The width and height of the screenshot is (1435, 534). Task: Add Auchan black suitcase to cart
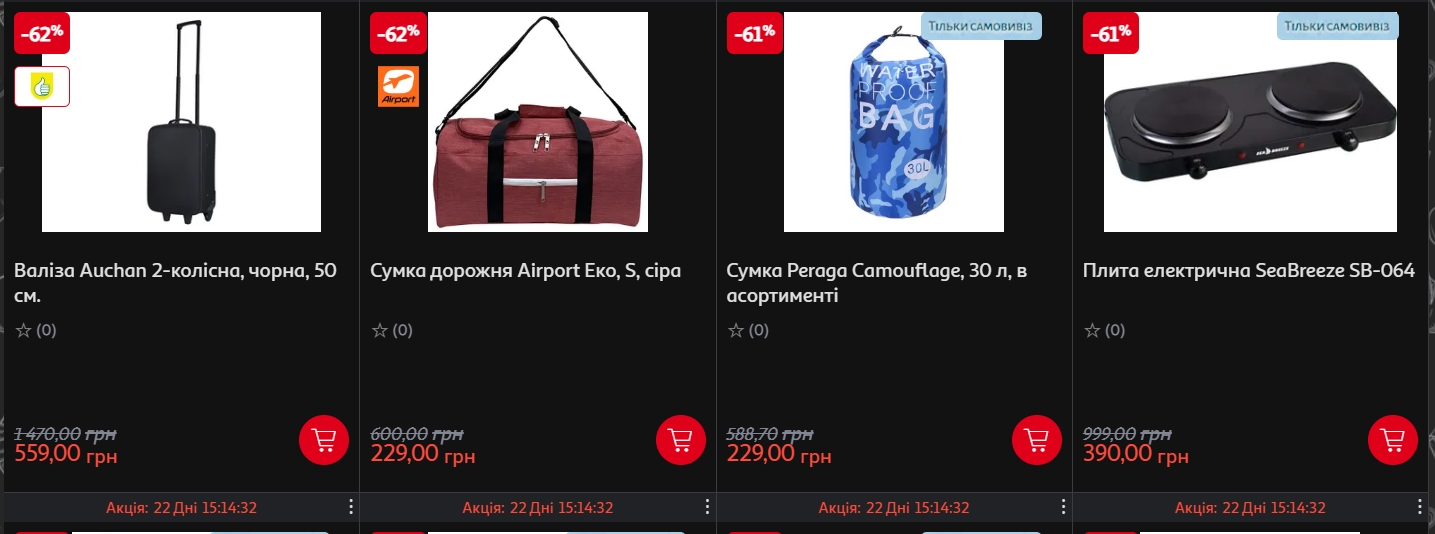pyautogui.click(x=324, y=439)
